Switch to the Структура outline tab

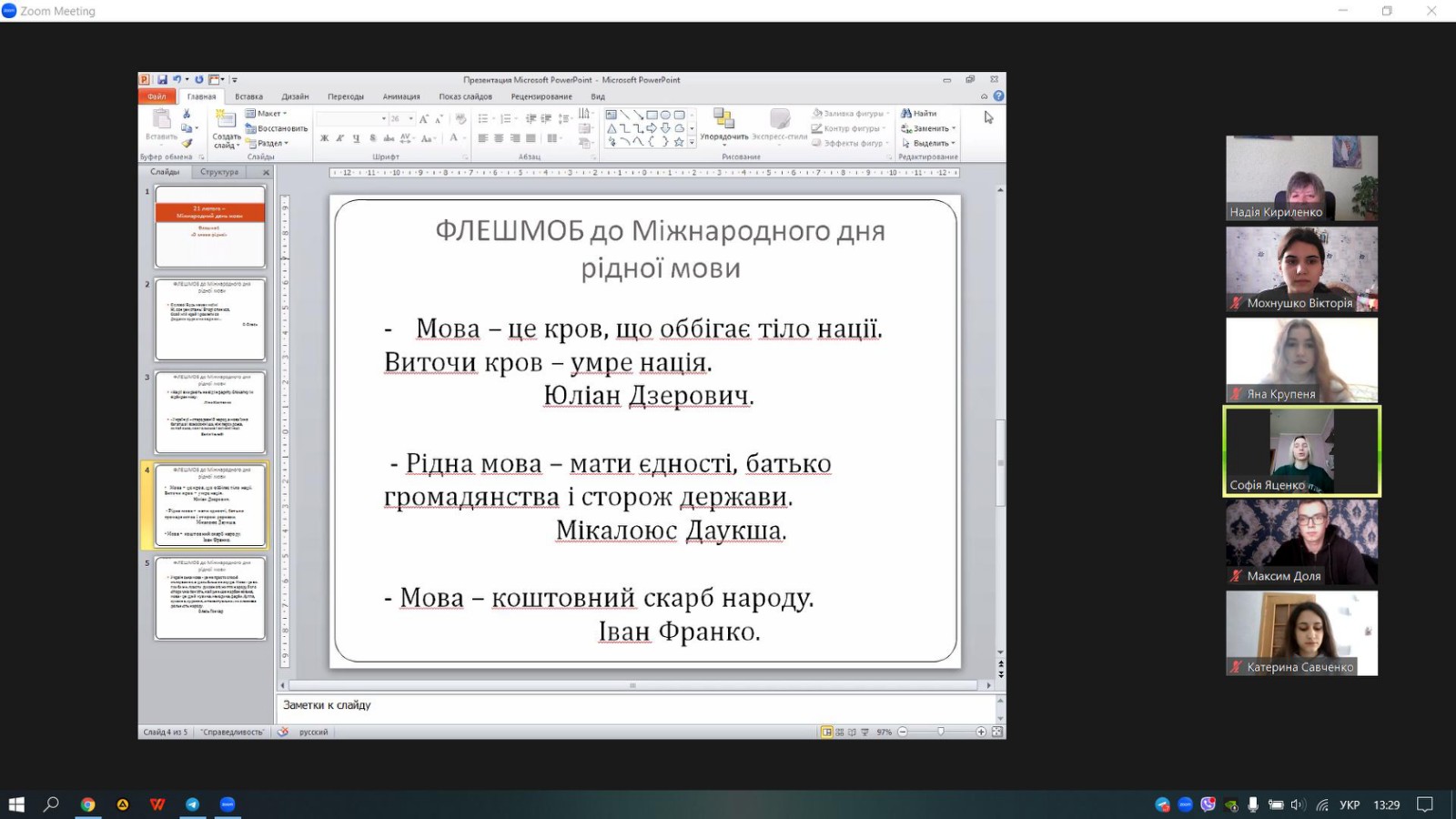(219, 172)
